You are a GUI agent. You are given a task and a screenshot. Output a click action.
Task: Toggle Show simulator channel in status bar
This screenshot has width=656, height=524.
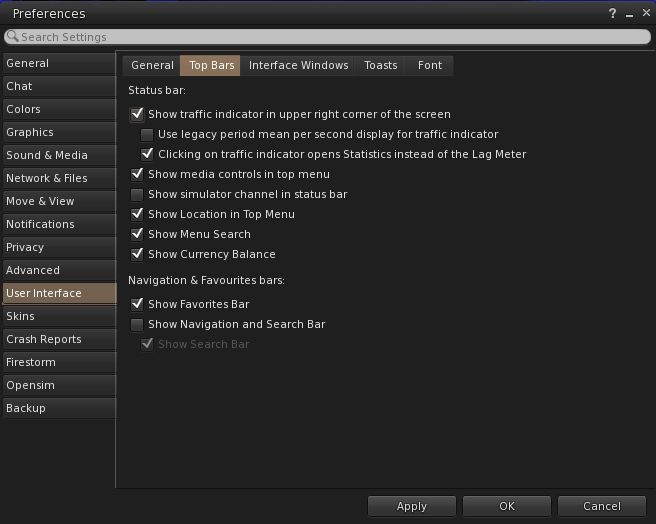138,195
